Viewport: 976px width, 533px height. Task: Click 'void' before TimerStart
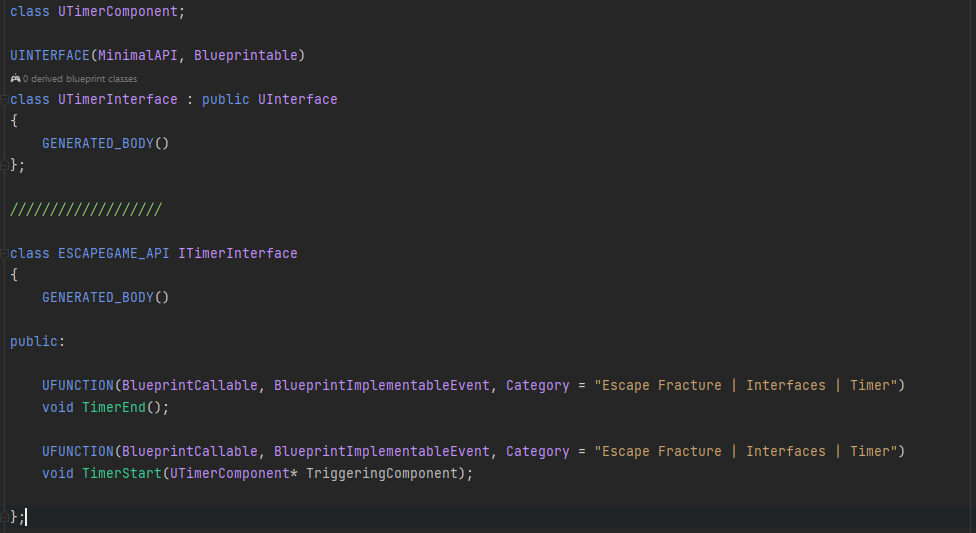pyautogui.click(x=58, y=473)
